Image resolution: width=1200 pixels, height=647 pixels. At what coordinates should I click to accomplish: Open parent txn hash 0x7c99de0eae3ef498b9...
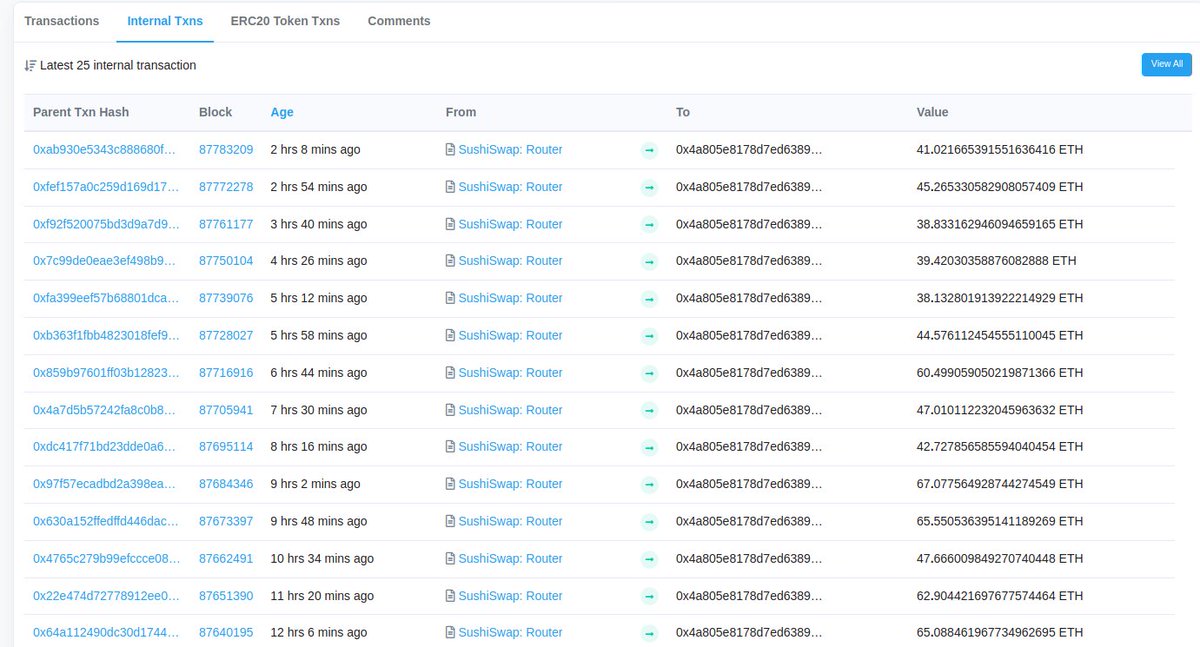[x=105, y=261]
